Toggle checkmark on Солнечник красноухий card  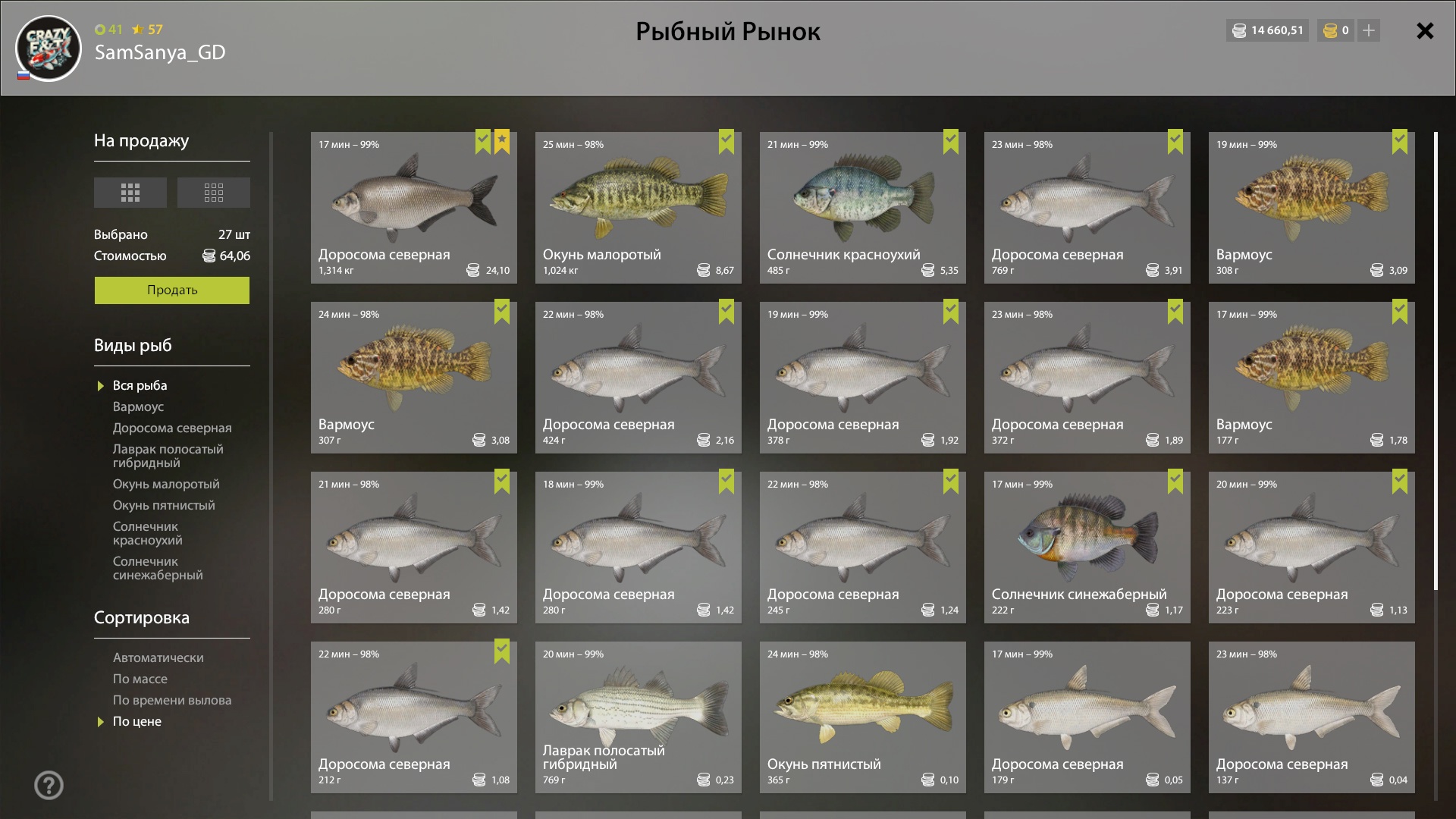point(951,142)
